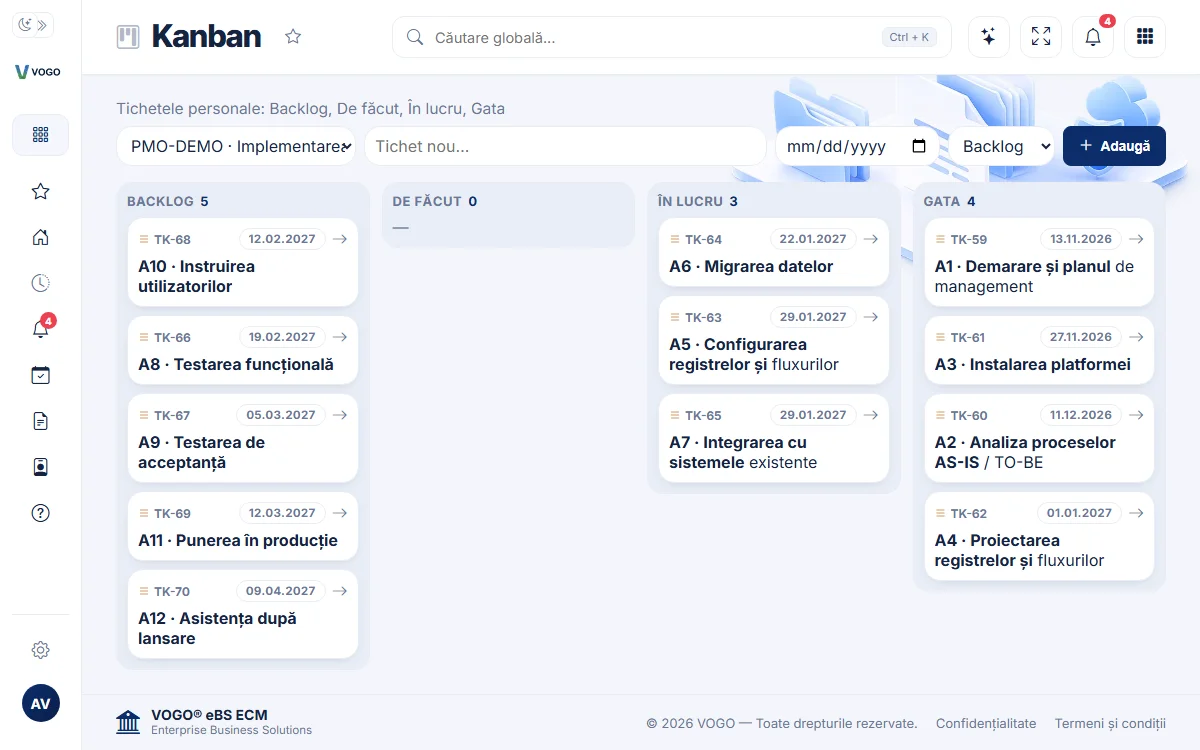This screenshot has height=750, width=1200.
Task: Open sidebar notifications bell with badge
Action: coord(40,329)
